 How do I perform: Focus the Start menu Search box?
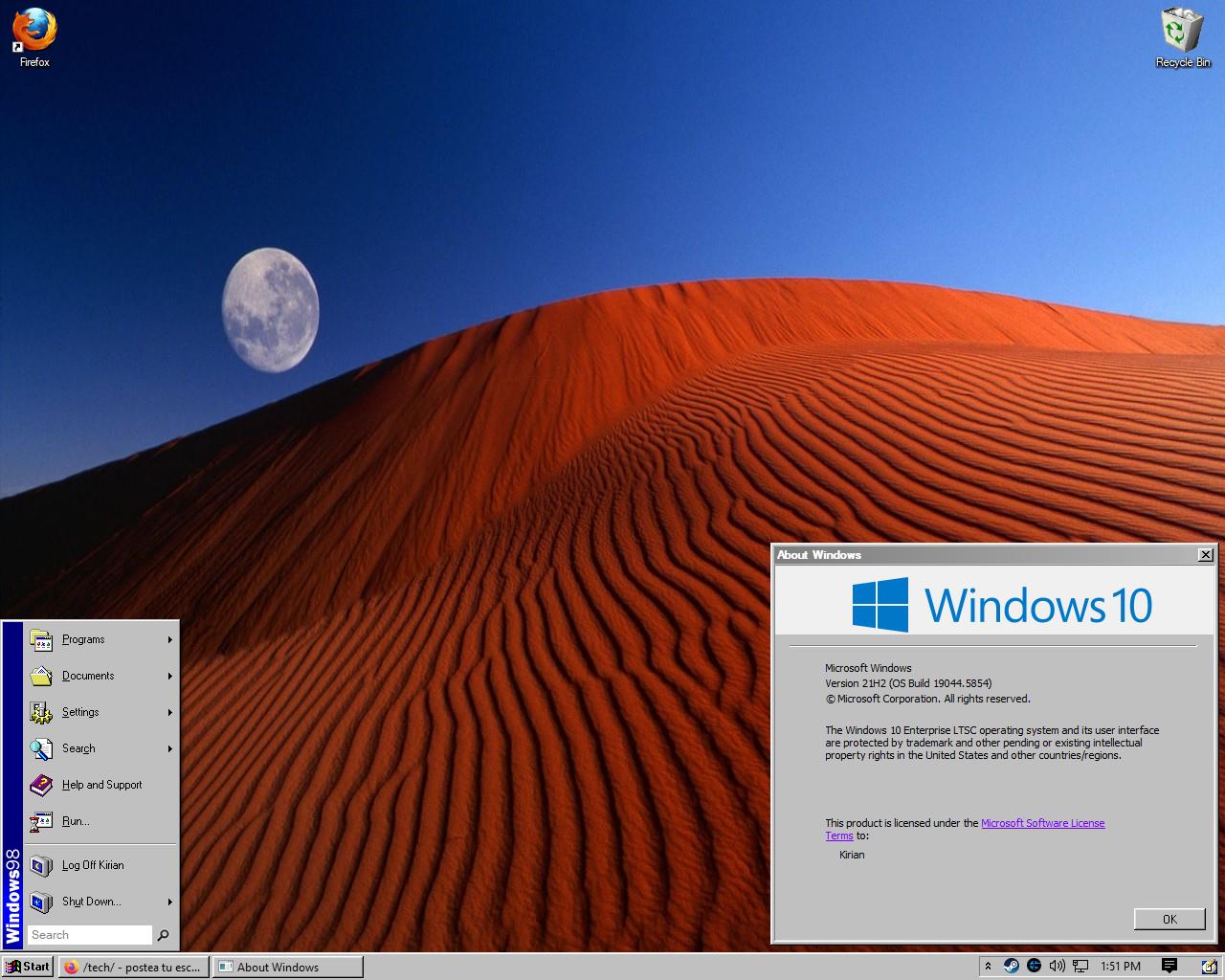(x=90, y=935)
